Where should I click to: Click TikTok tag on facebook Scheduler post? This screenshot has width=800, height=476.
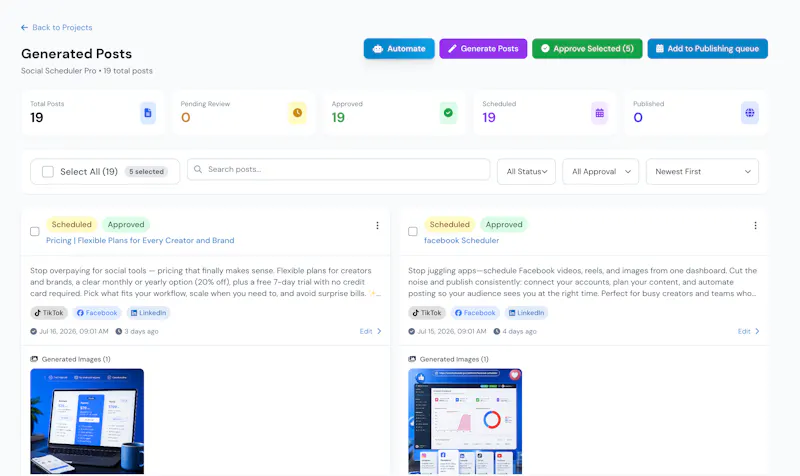[427, 313]
